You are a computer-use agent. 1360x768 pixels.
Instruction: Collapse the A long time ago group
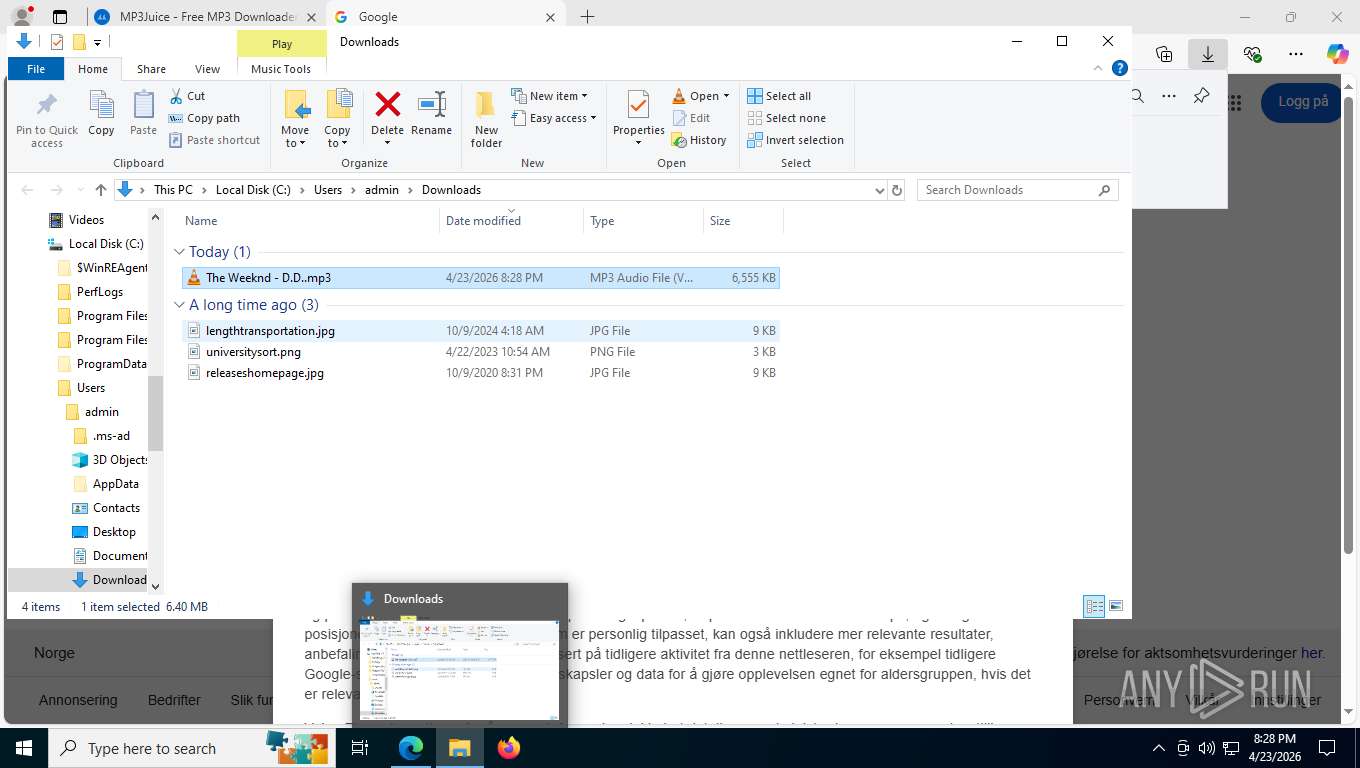pos(180,305)
